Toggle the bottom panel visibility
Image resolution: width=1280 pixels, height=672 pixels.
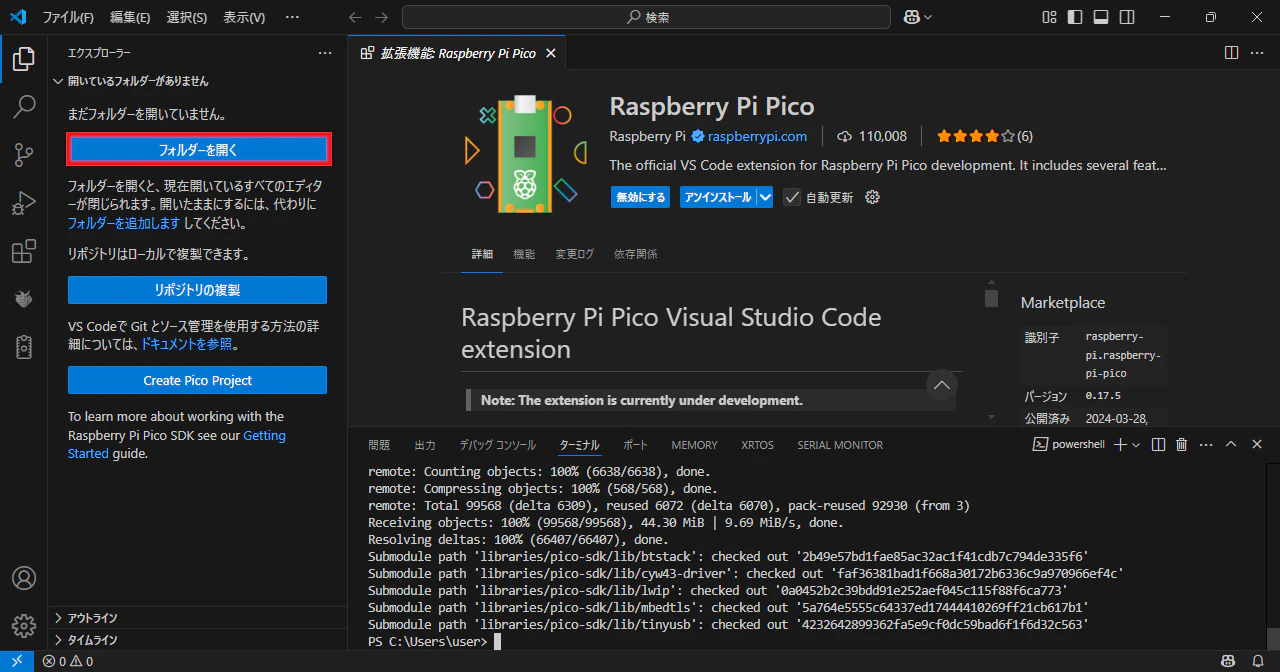click(x=1101, y=17)
